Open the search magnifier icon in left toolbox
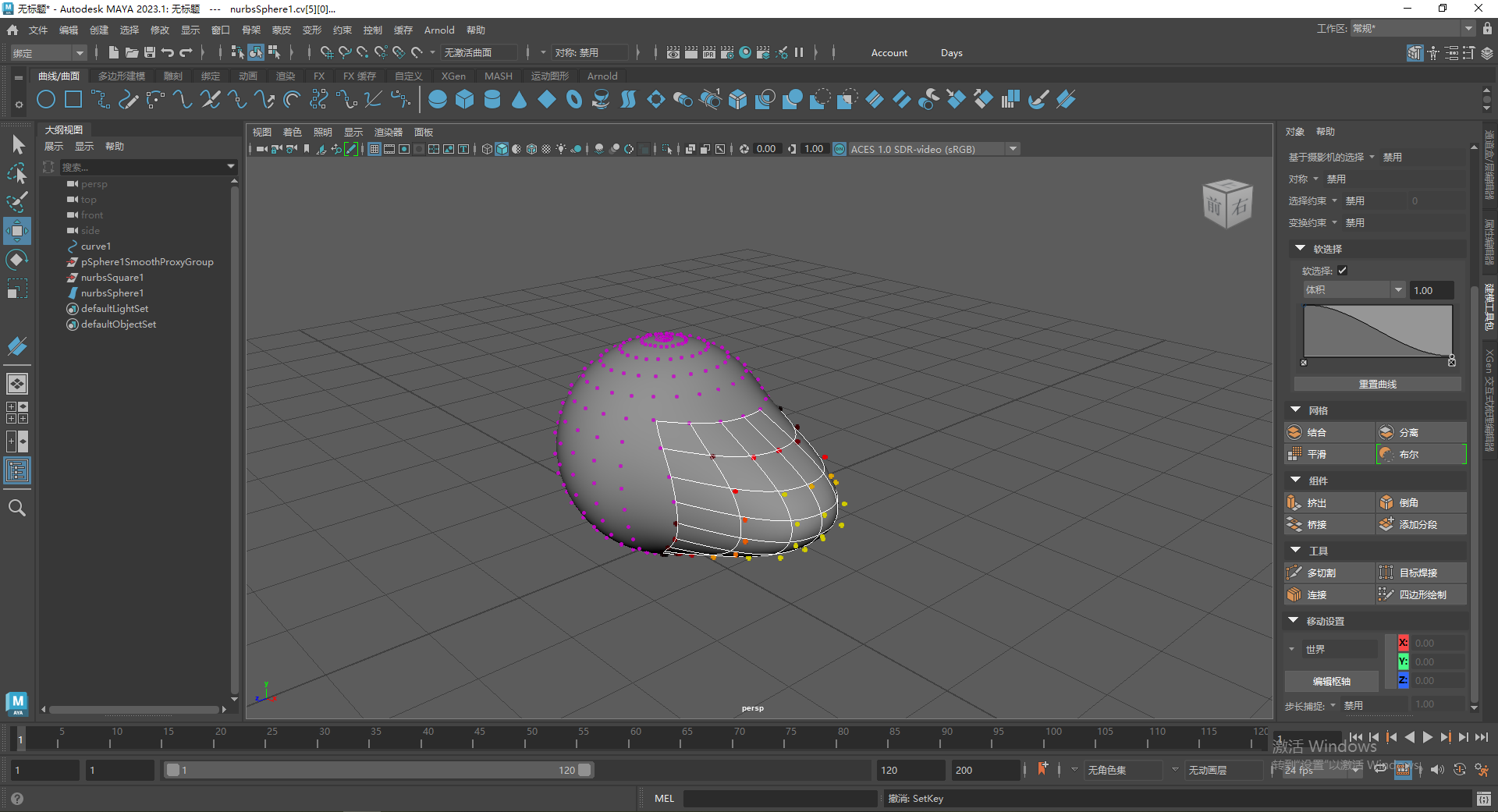The height and width of the screenshot is (812, 1498). coord(17,509)
